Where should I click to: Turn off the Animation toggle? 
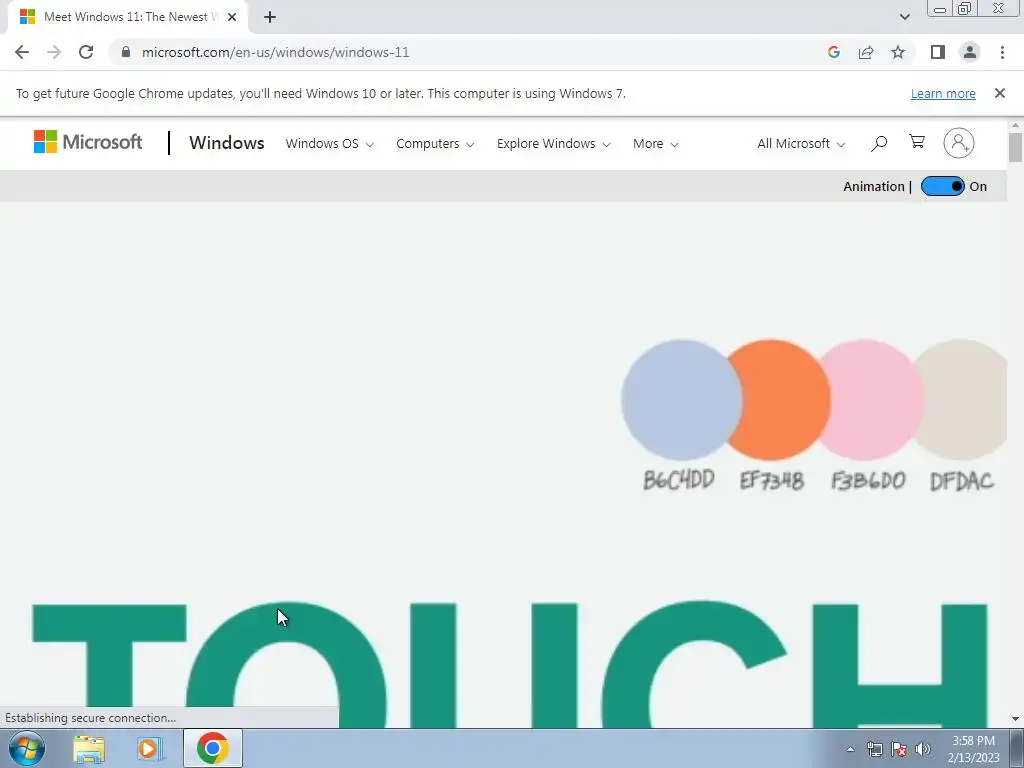coord(942,186)
